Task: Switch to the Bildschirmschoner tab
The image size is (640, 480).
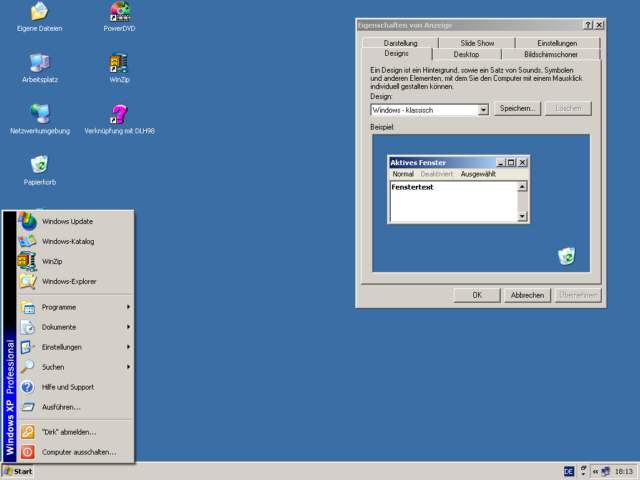Action: click(x=549, y=54)
